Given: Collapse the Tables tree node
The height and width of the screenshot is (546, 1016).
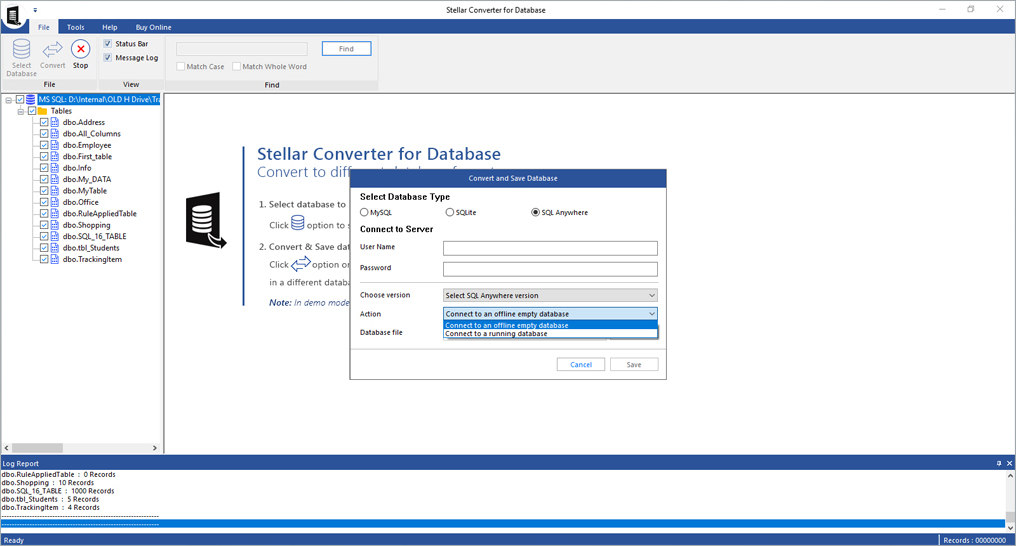Looking at the screenshot, I should coord(20,111).
